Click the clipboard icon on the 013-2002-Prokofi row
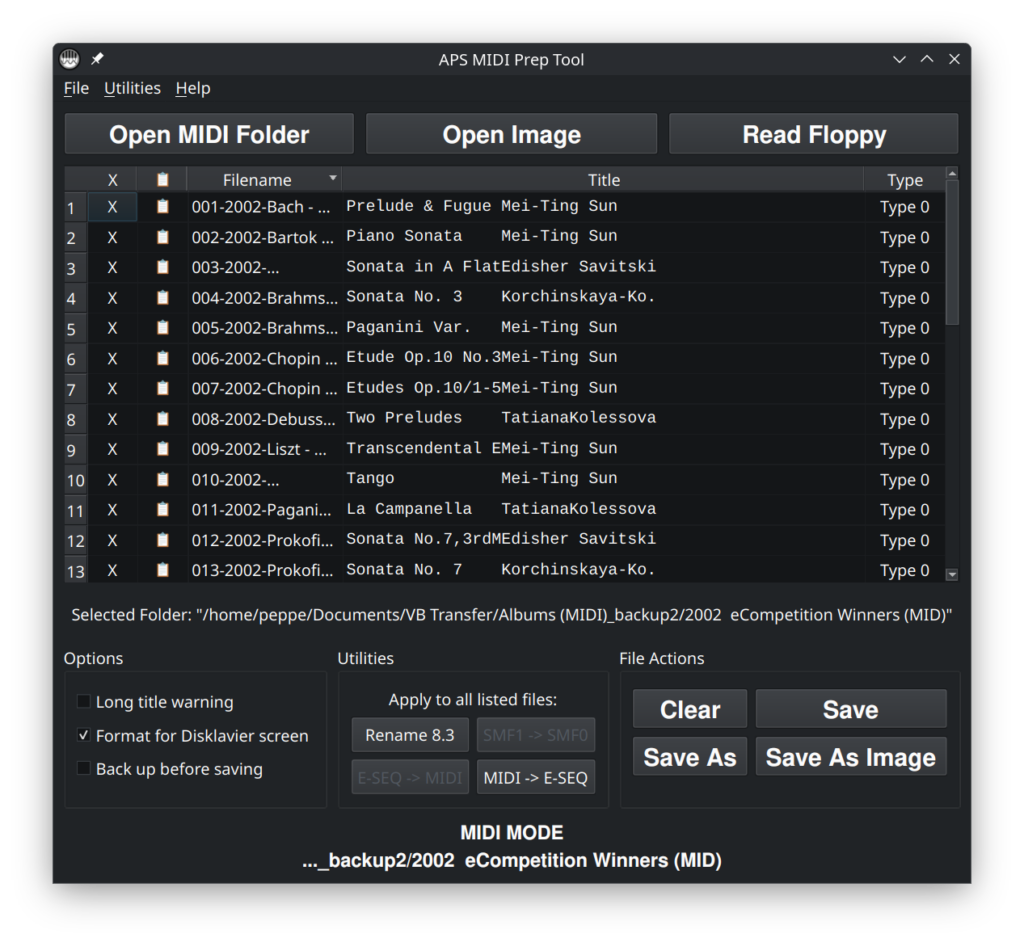 pyautogui.click(x=162, y=570)
